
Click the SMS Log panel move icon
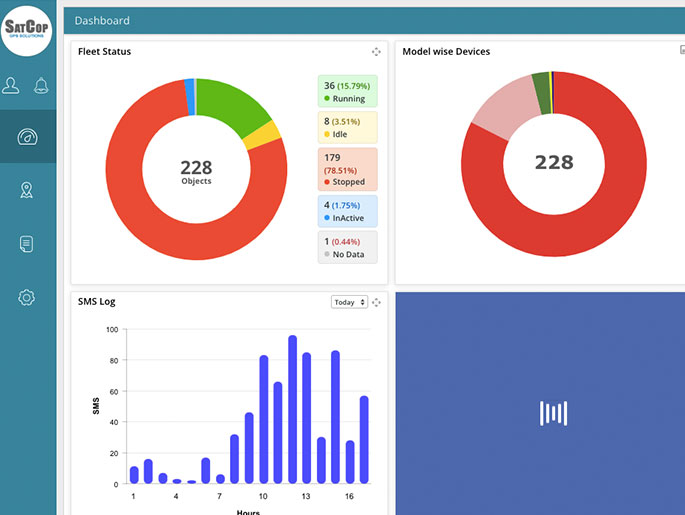(x=376, y=302)
